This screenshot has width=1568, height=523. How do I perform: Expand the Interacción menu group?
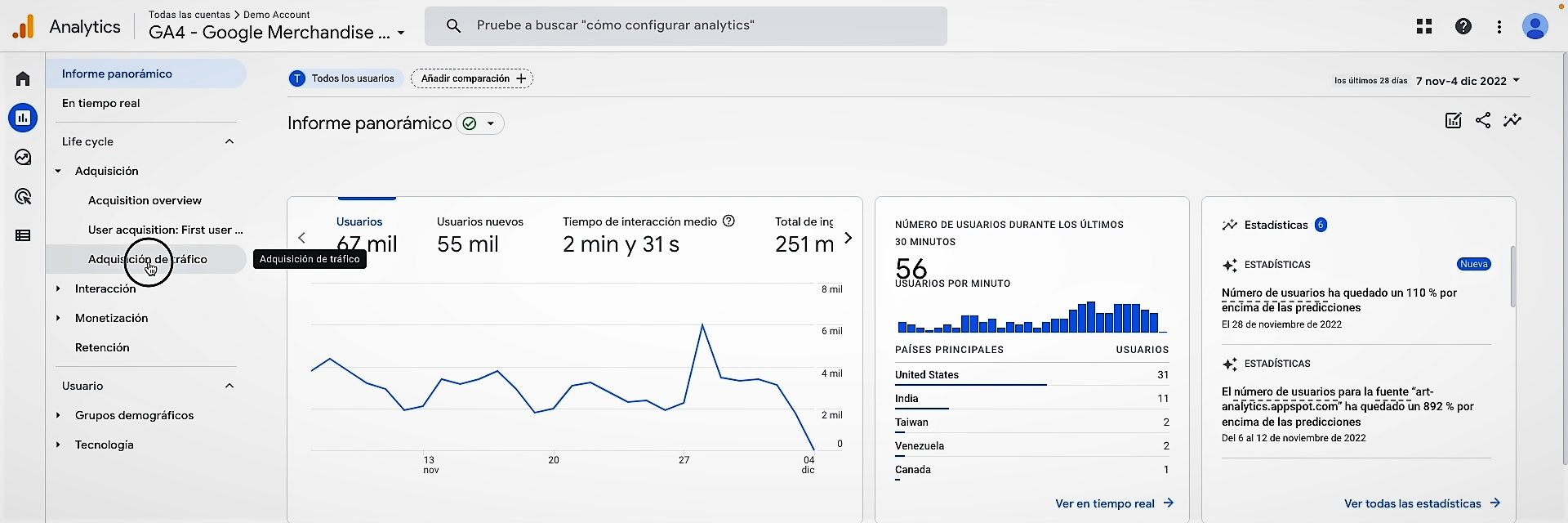tap(59, 288)
